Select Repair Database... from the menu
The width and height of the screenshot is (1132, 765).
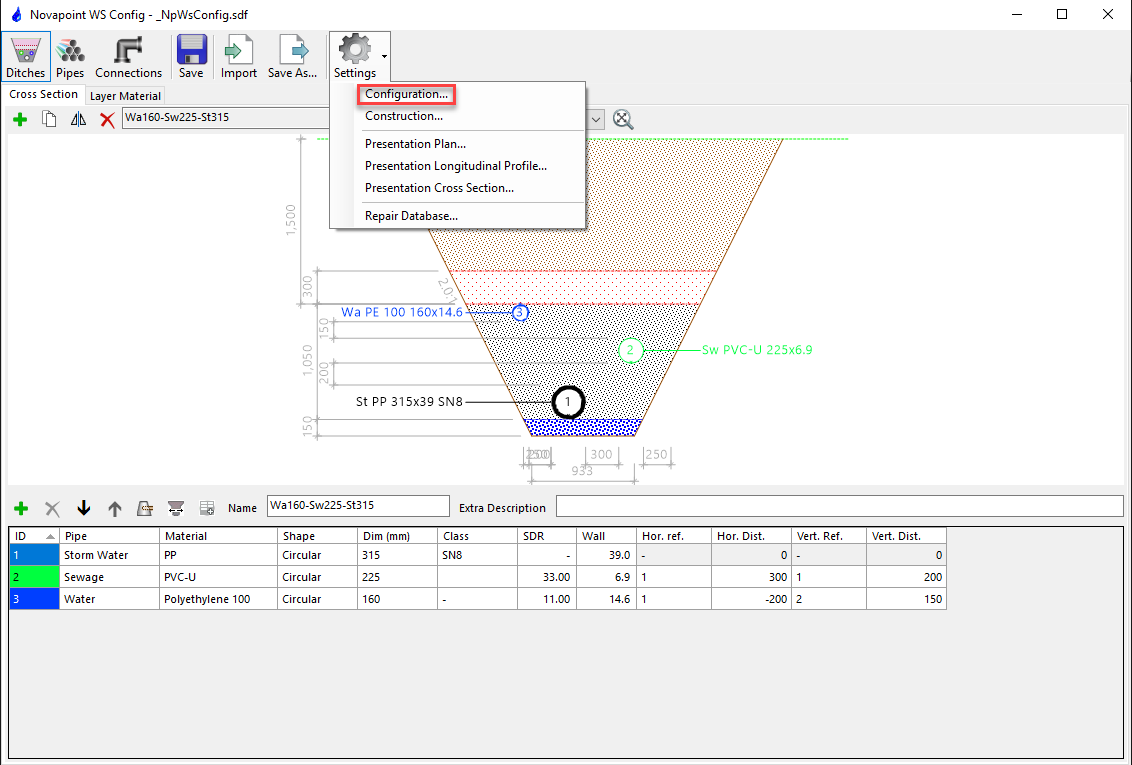(411, 216)
